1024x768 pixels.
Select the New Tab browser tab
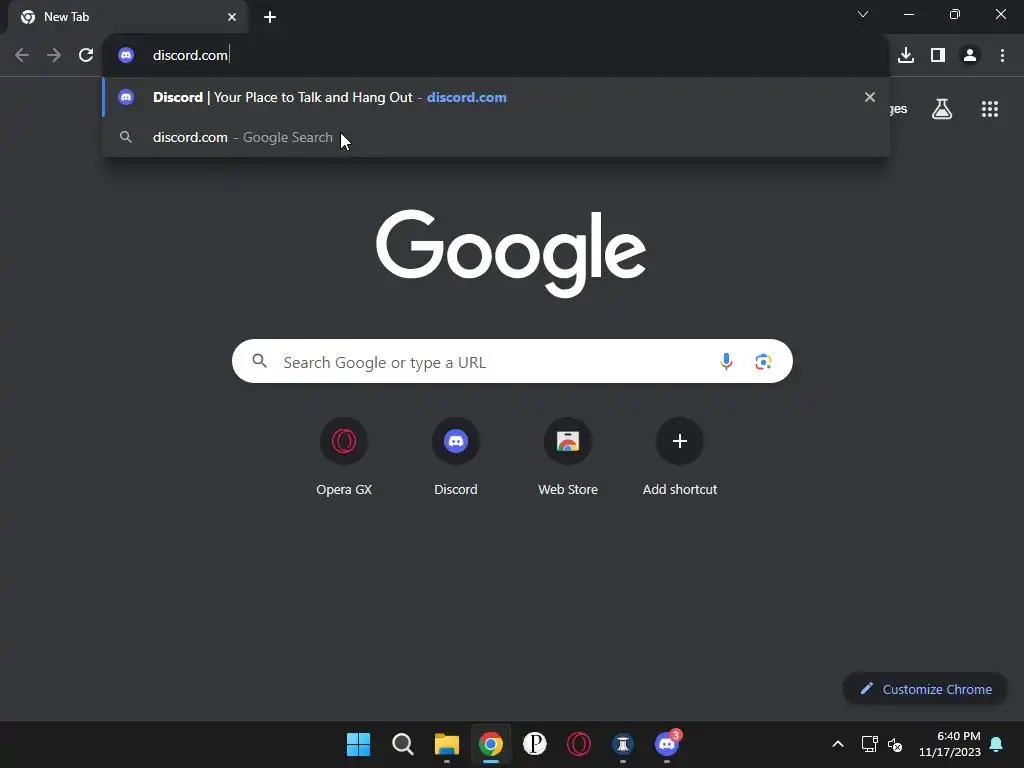pos(128,17)
